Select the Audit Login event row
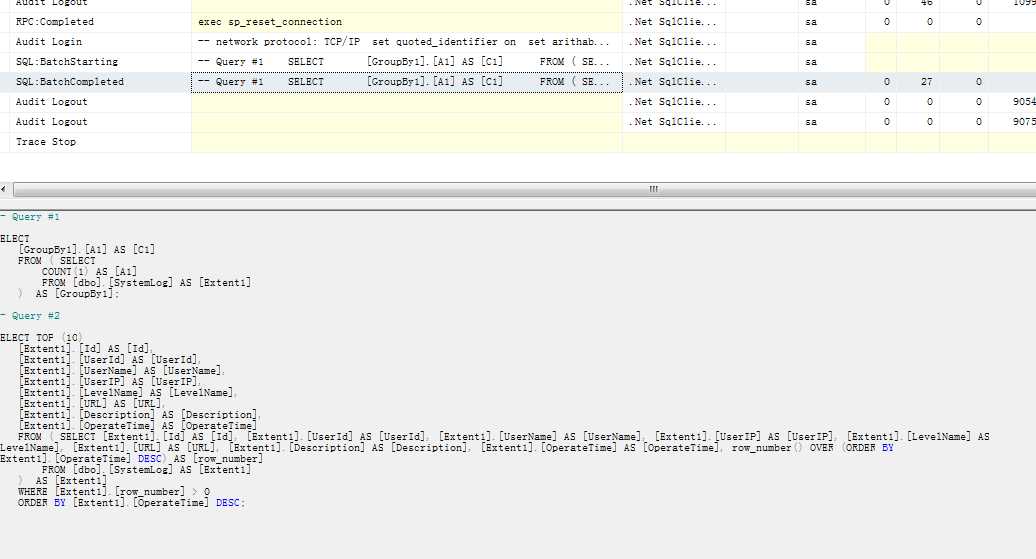The width and height of the screenshot is (1036, 559). pos(518,42)
